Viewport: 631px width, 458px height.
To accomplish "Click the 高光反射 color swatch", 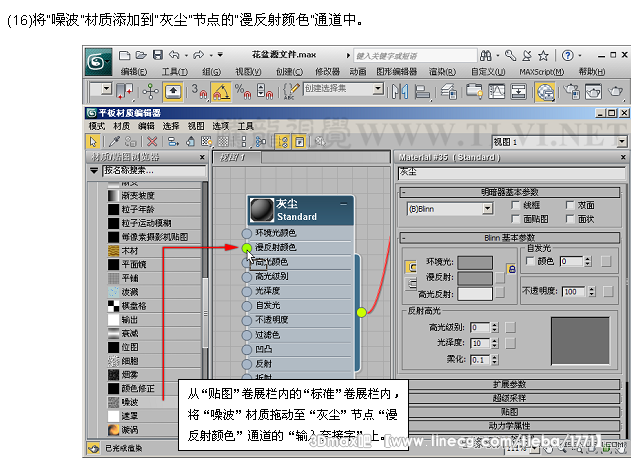I will 475,294.
